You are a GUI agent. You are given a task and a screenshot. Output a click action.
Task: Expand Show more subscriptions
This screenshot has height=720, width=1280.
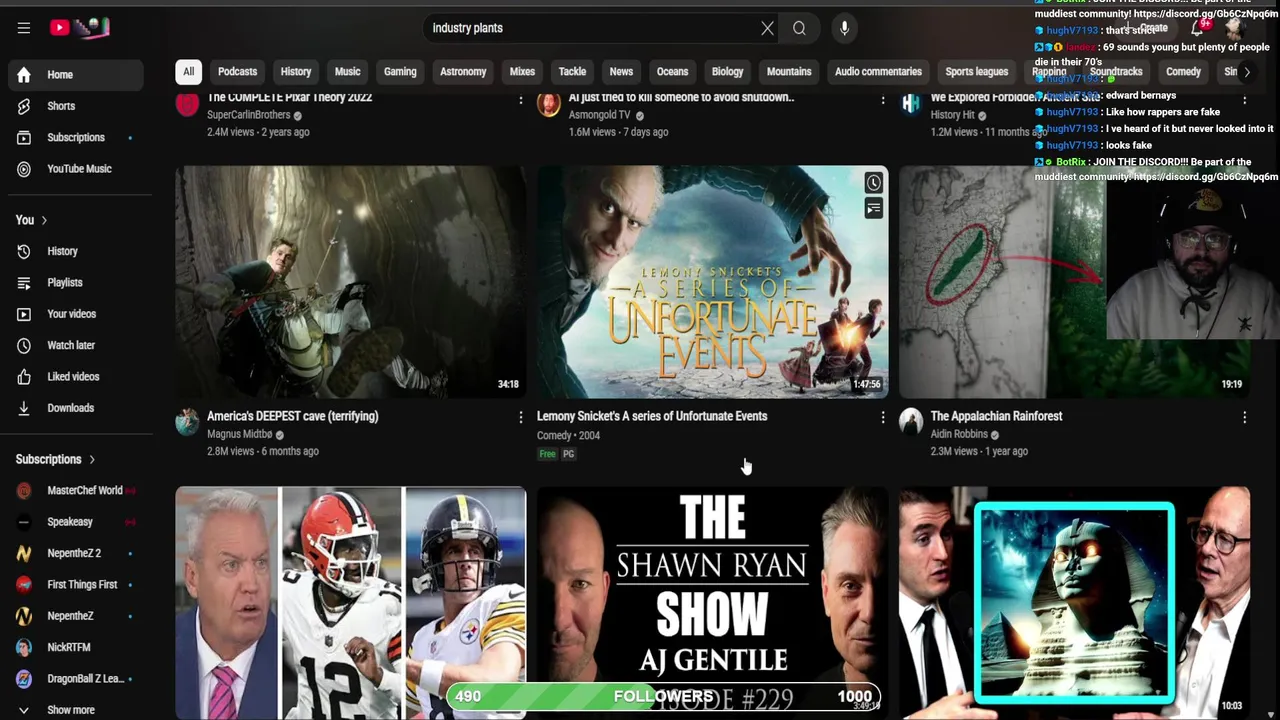(76, 710)
